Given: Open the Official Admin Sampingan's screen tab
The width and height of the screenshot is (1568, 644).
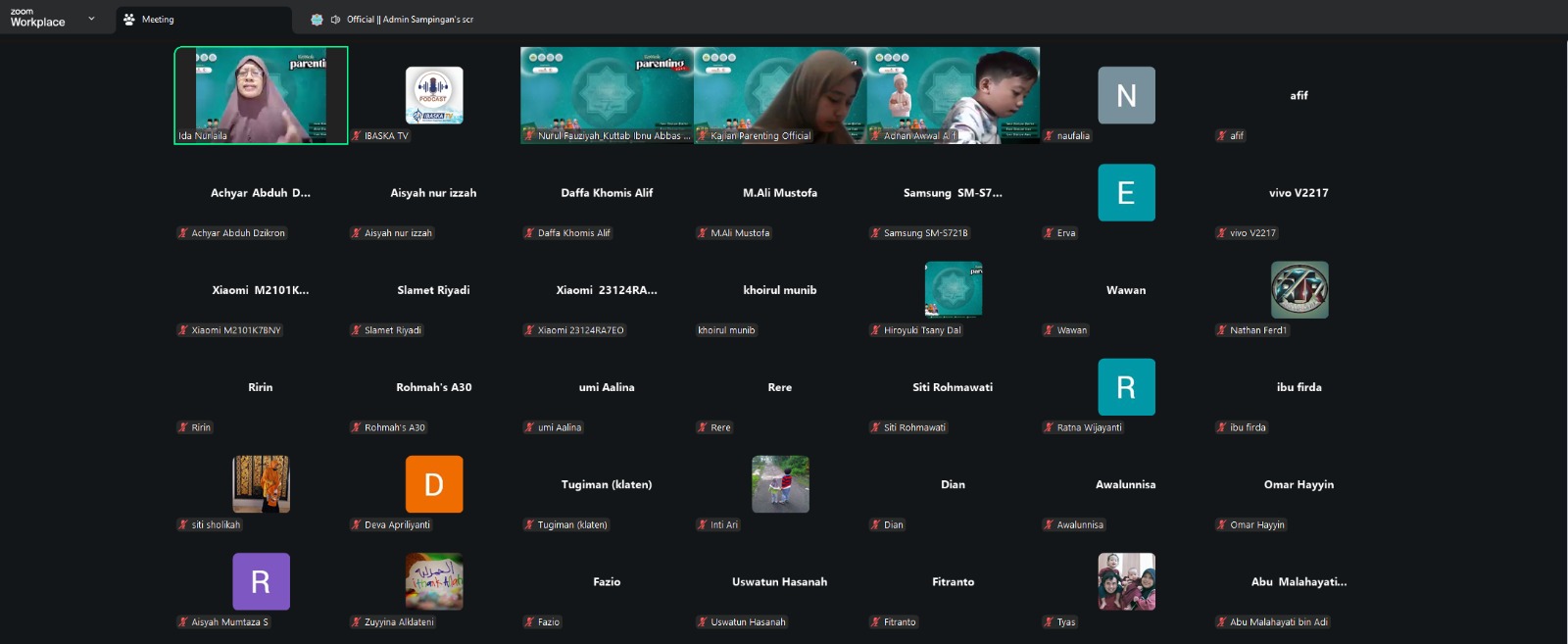Looking at the screenshot, I should (x=409, y=20).
